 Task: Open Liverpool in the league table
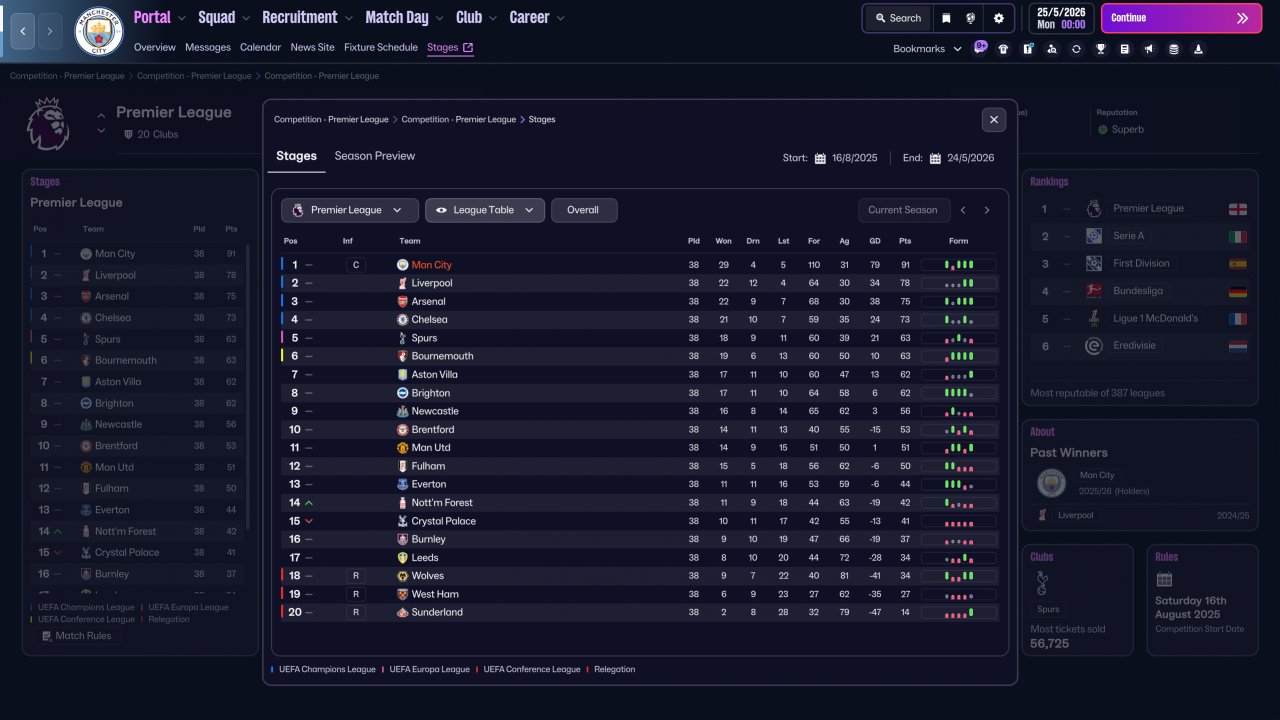(432, 283)
